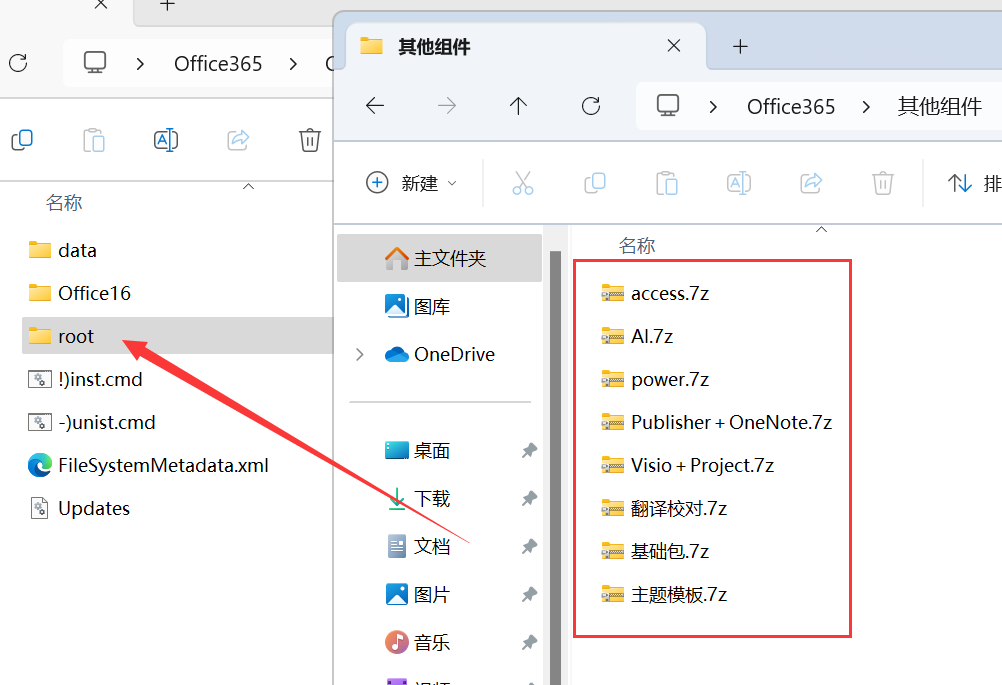
Task: Expand chevron after PC icon in background window
Action: pyautogui.click(x=140, y=64)
